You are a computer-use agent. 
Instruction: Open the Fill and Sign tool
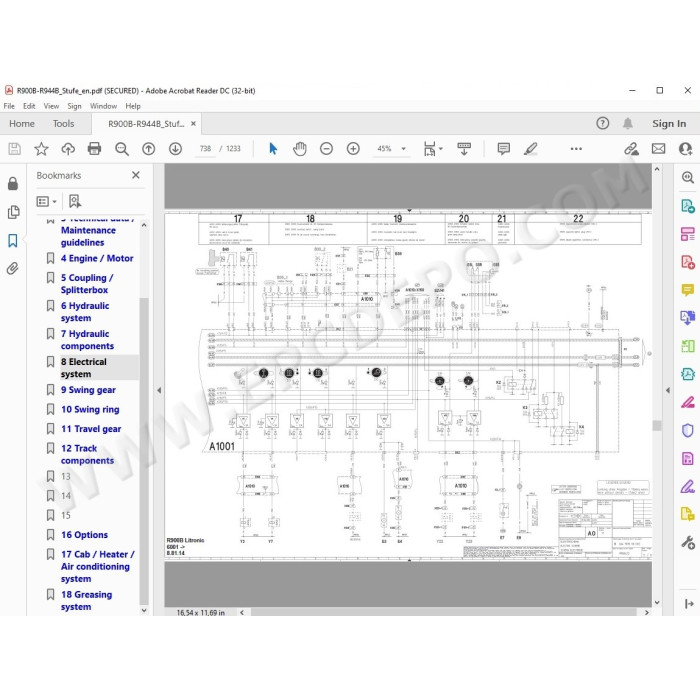pos(688,486)
